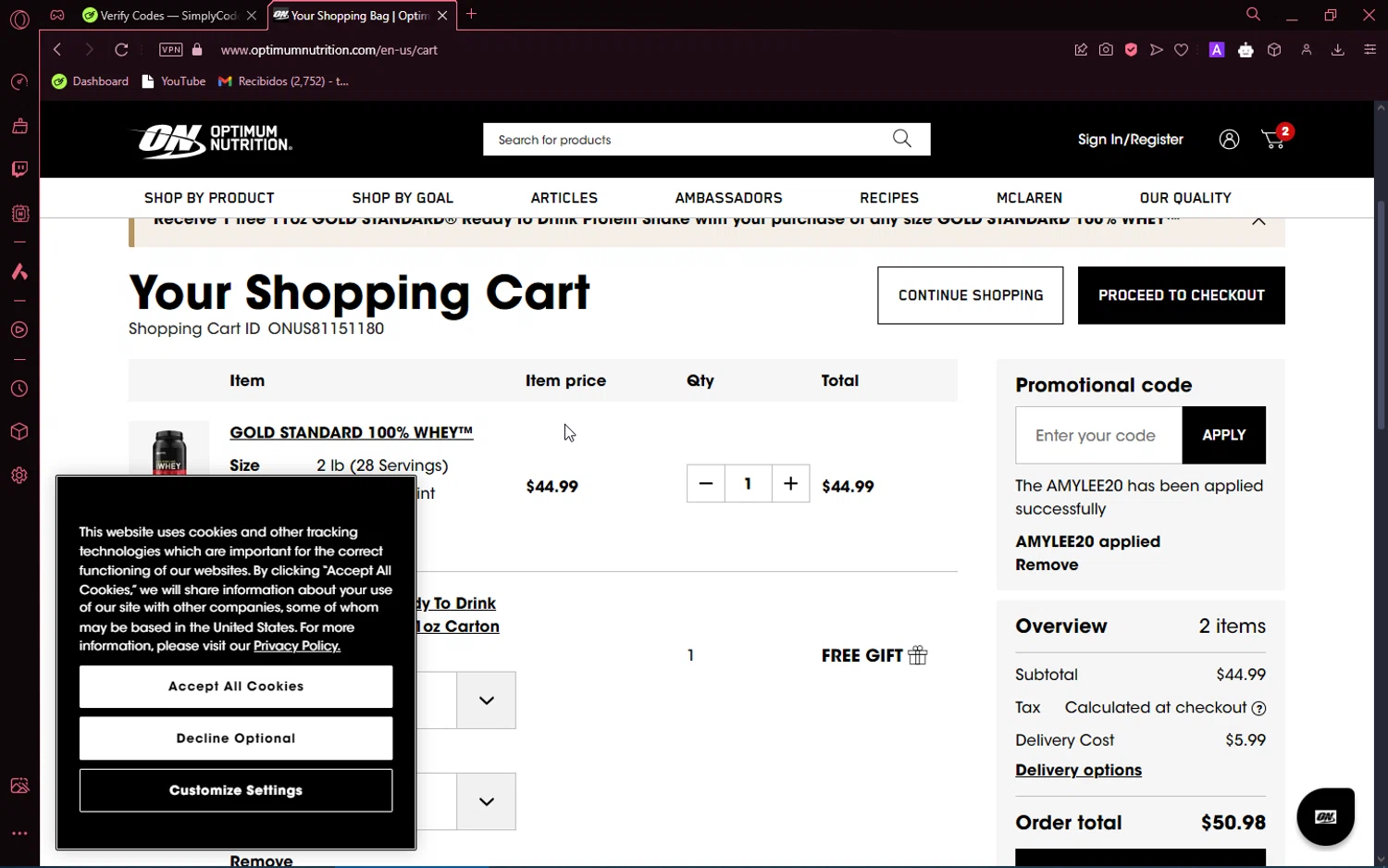Open the RECIPES menu item
The height and width of the screenshot is (868, 1388).
(x=889, y=198)
